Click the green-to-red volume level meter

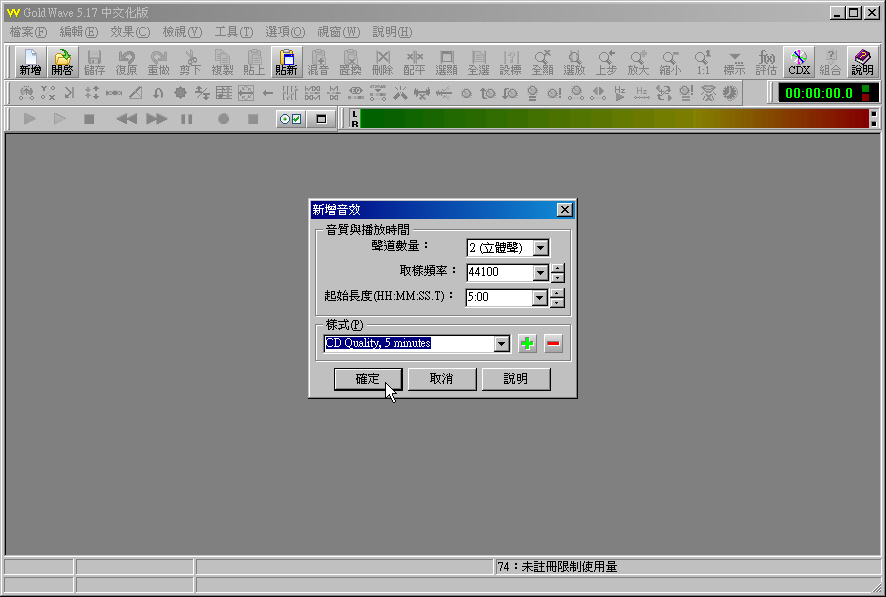point(614,119)
